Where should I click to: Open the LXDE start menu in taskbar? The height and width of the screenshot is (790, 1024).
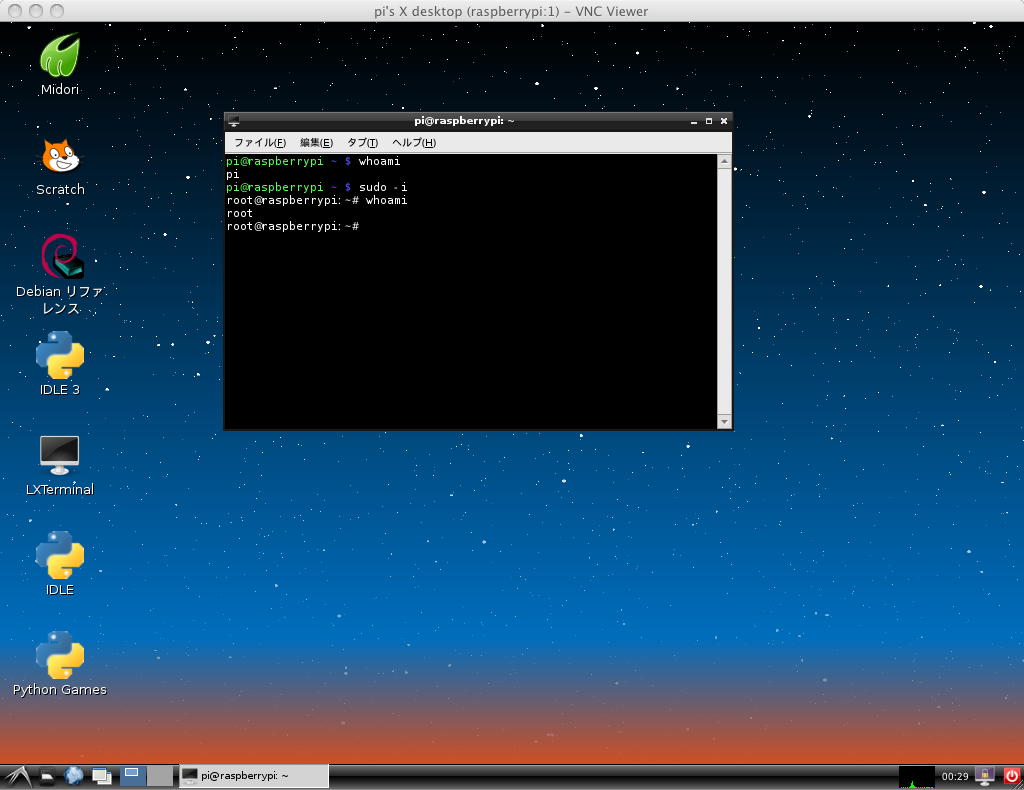pos(17,776)
